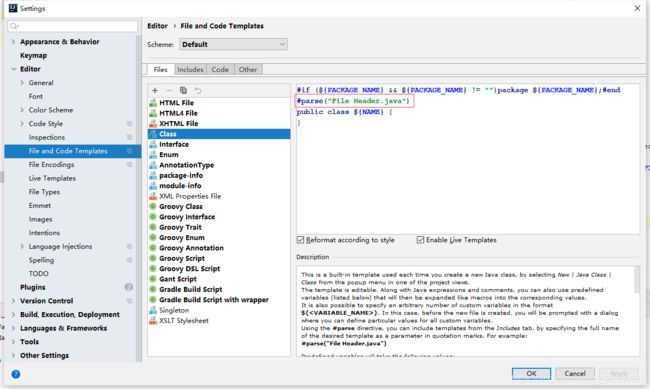Viewport: 650px width, 389px height.
Task: Open the TODO settings page
Action: [x=39, y=274]
